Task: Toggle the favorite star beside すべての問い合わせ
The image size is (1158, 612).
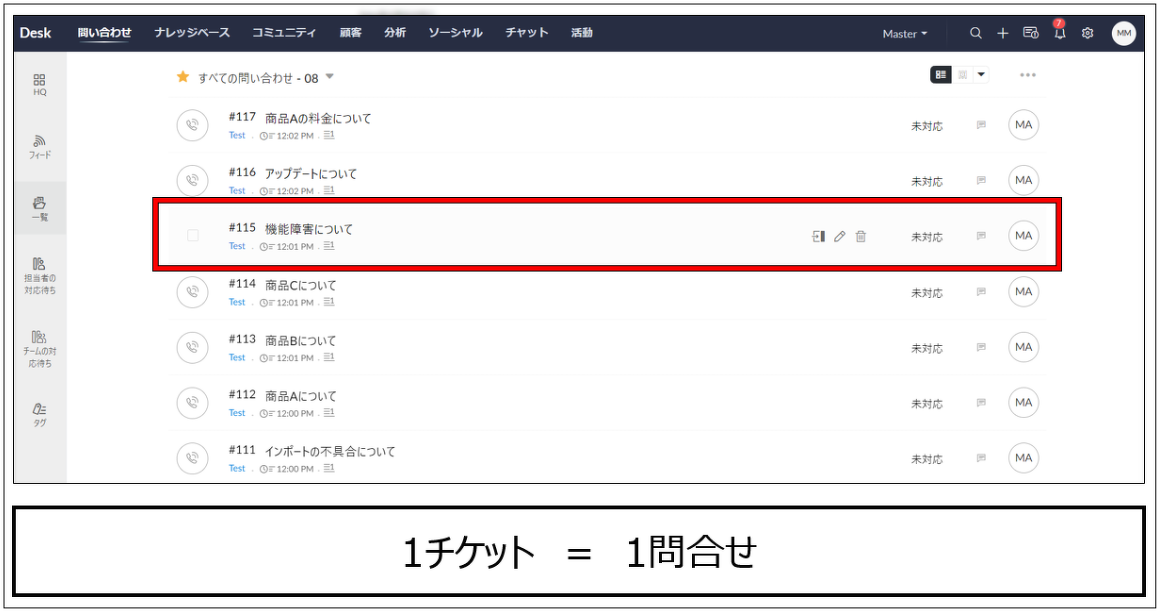Action: [x=183, y=77]
